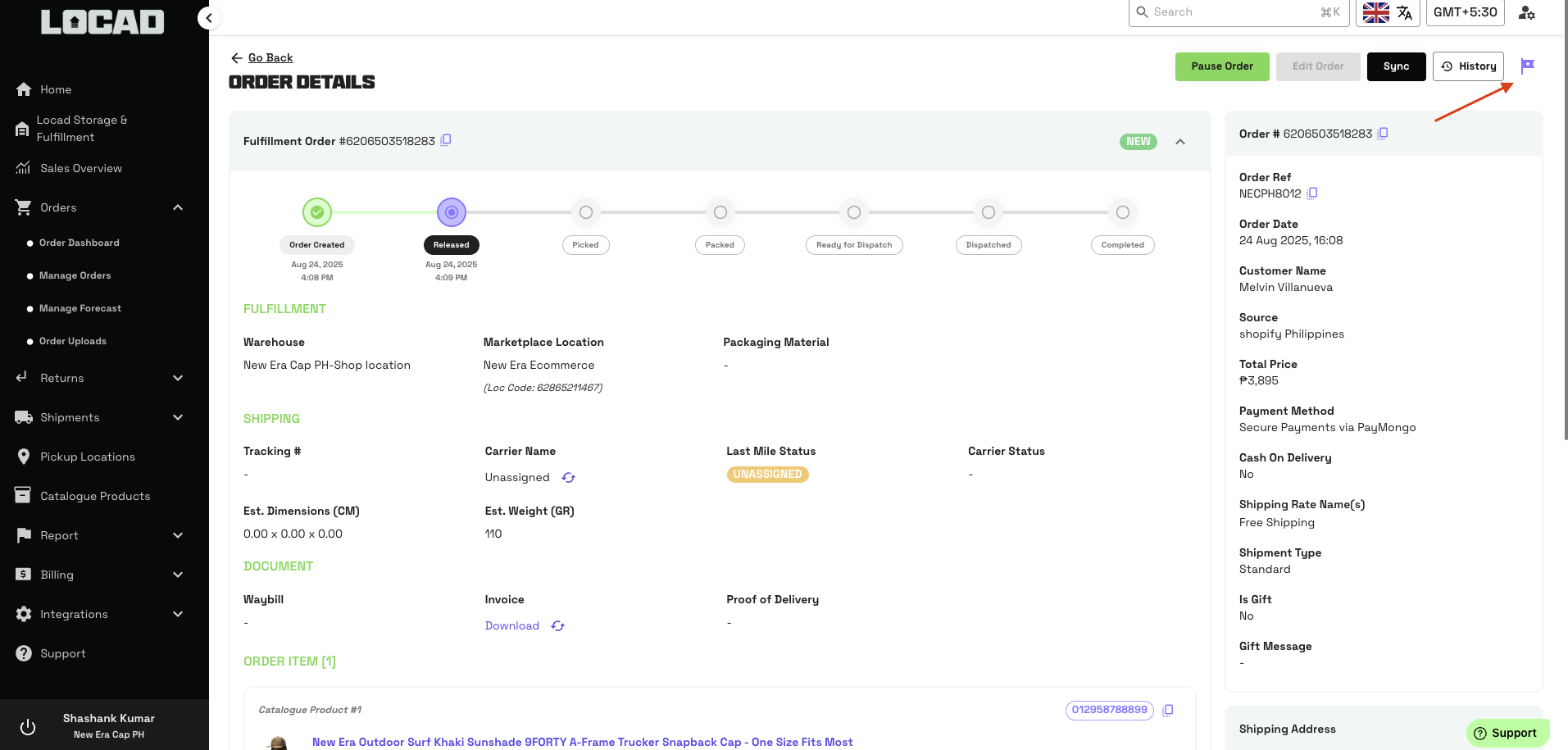Open Manage Orders in the sidebar
Viewport: 1568px width, 750px height.
click(x=75, y=275)
